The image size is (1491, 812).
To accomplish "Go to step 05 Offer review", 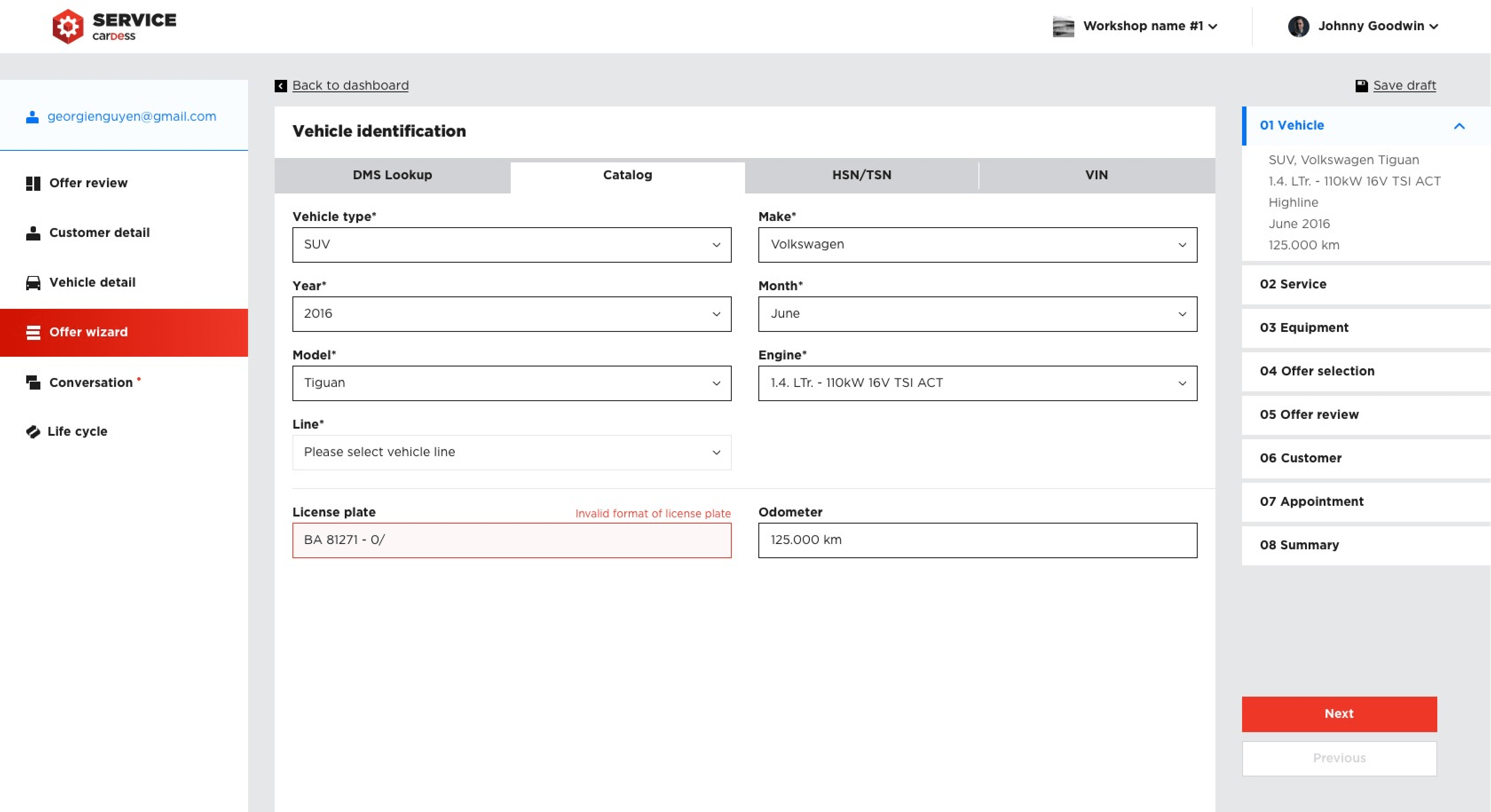I will coord(1366,415).
